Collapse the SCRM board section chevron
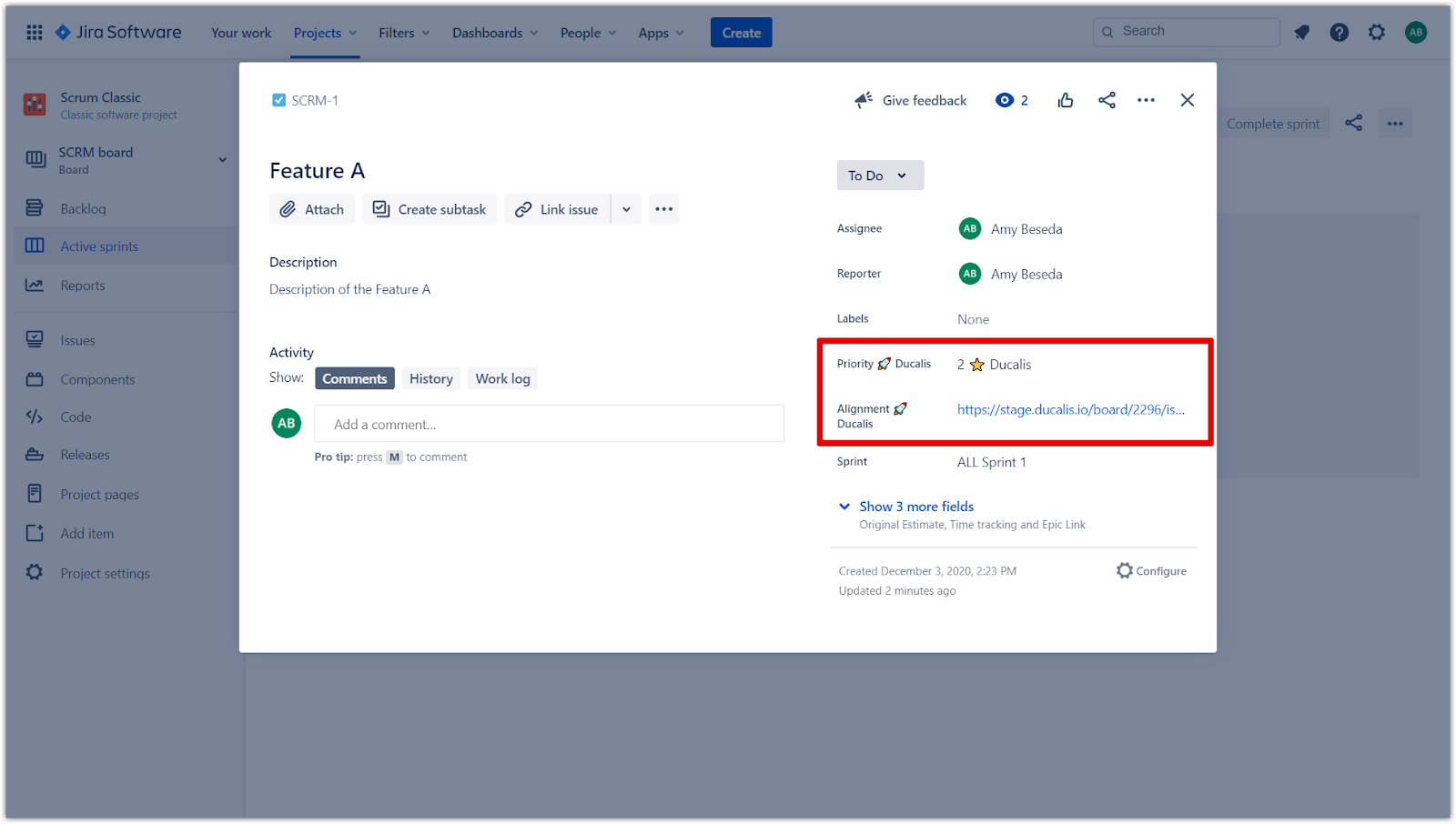This screenshot has height=824, width=1456. (x=222, y=158)
